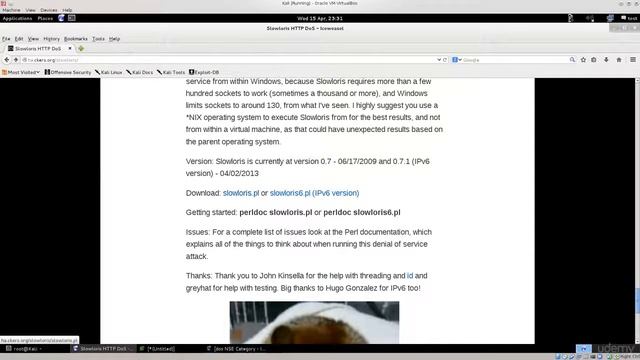Viewport: 640px width, 360px height.
Task: Expand the Most Visited bookmarks dropdown
Action: pyautogui.click(x=21, y=72)
